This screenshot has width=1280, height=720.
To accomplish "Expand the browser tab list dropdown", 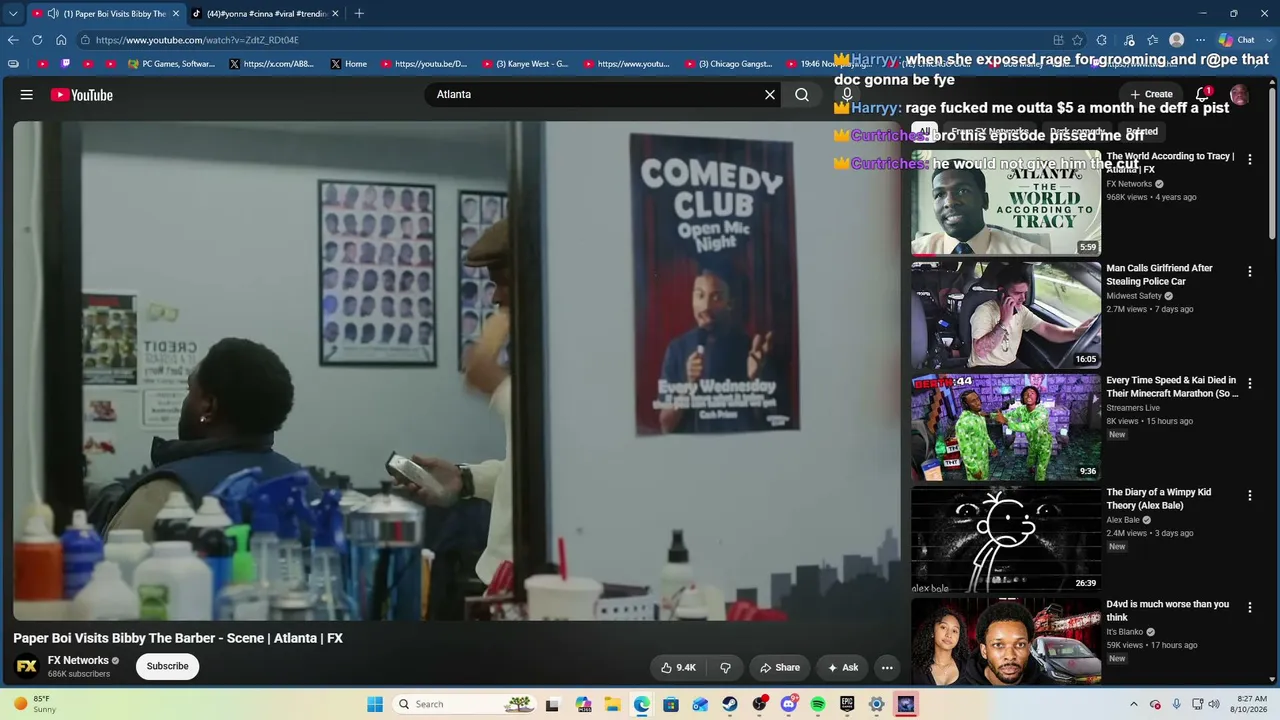I will pos(13,14).
